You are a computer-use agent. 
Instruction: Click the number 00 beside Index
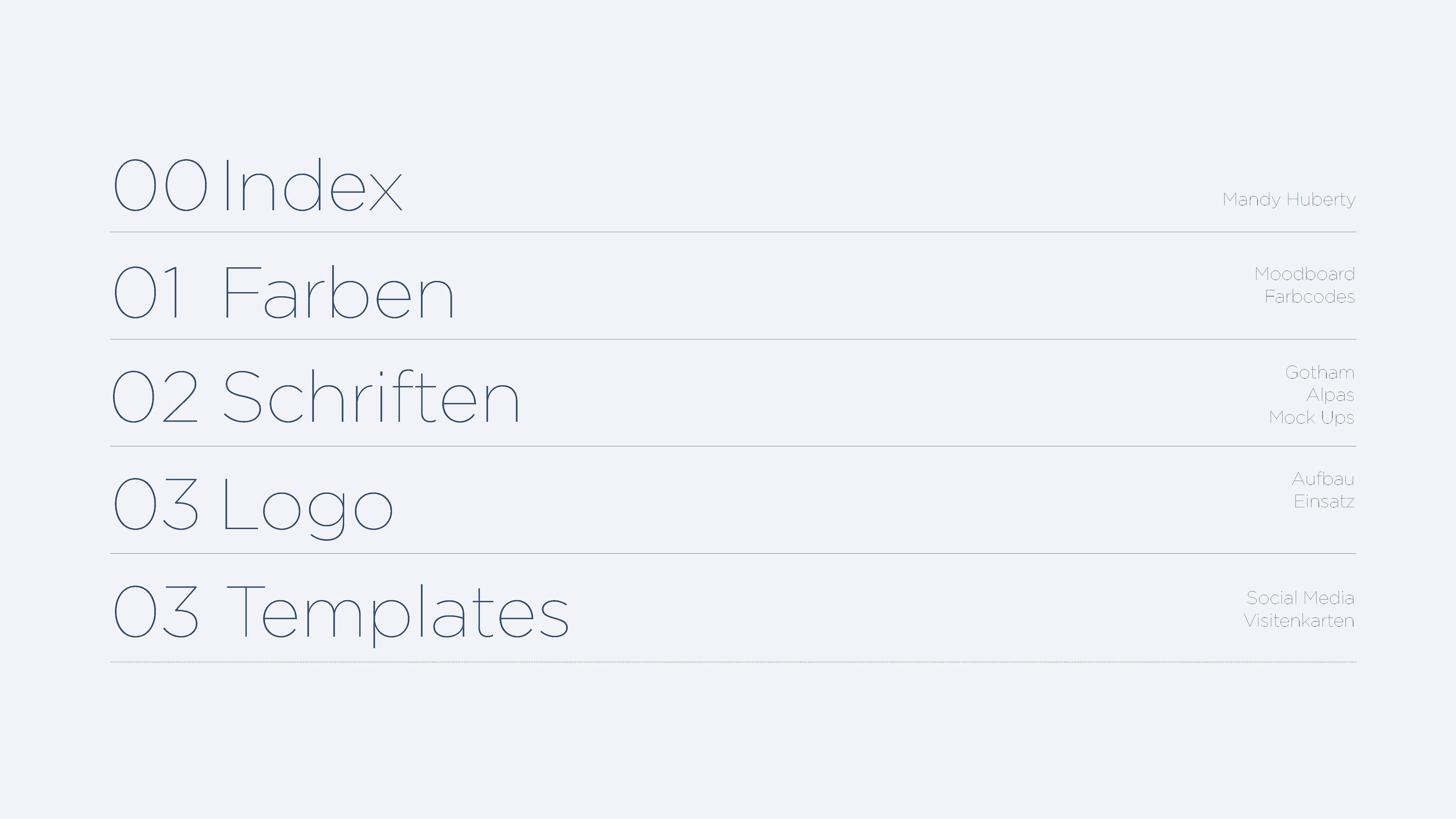click(x=160, y=185)
